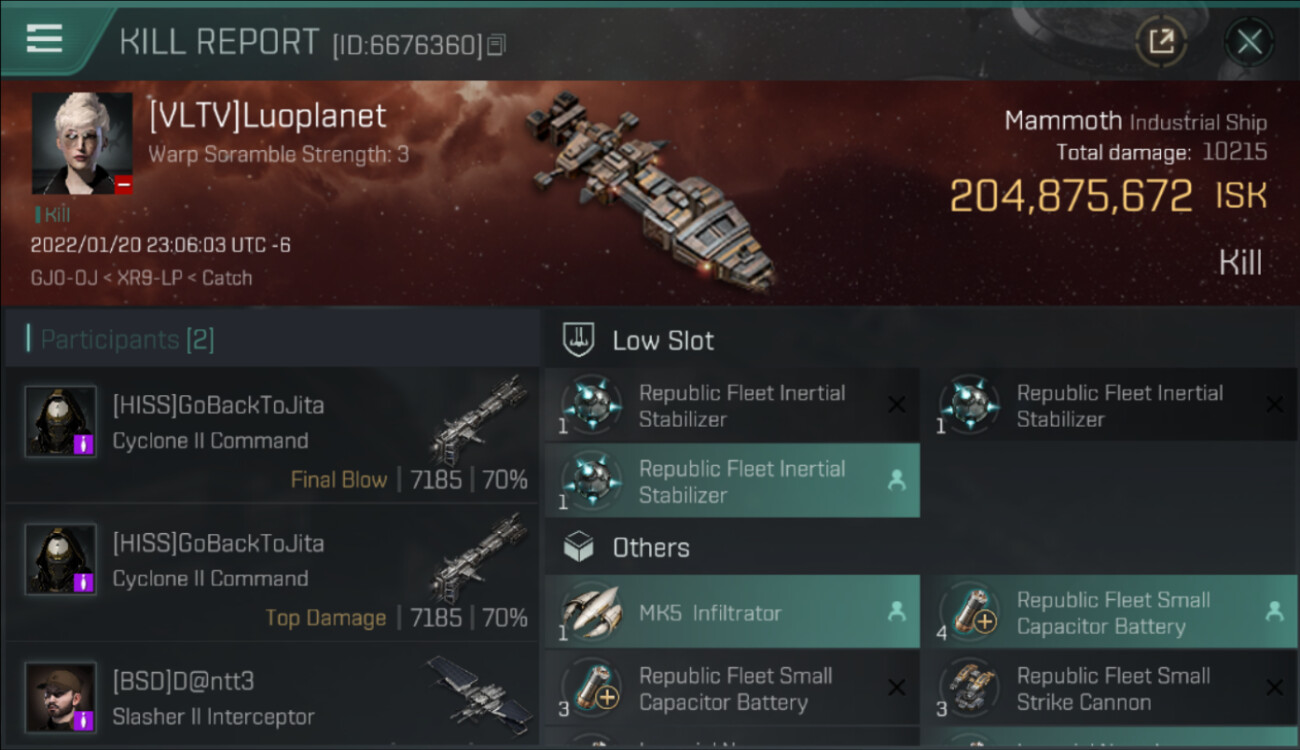The width and height of the screenshot is (1300, 750).
Task: Close the kill report window
Action: [1249, 41]
